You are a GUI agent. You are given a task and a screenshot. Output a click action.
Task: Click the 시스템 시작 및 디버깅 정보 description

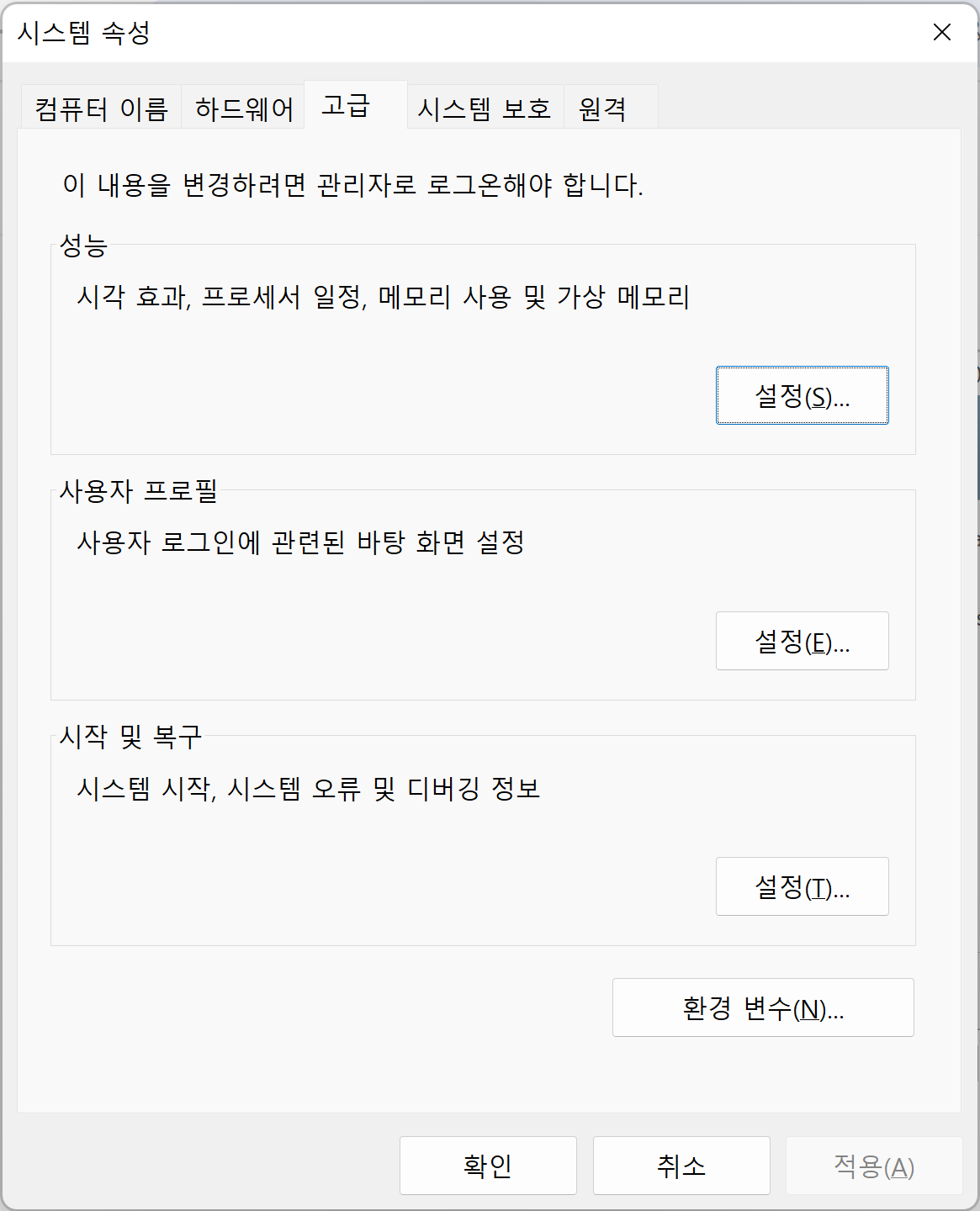click(x=309, y=788)
